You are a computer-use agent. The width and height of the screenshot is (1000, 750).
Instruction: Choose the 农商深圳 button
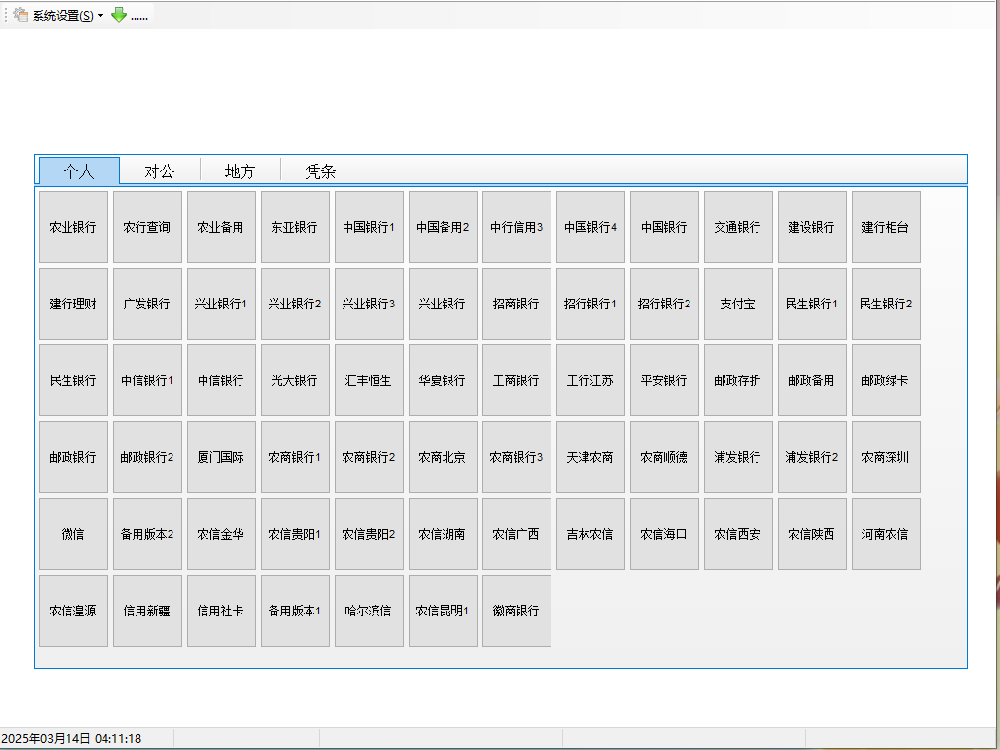886,457
